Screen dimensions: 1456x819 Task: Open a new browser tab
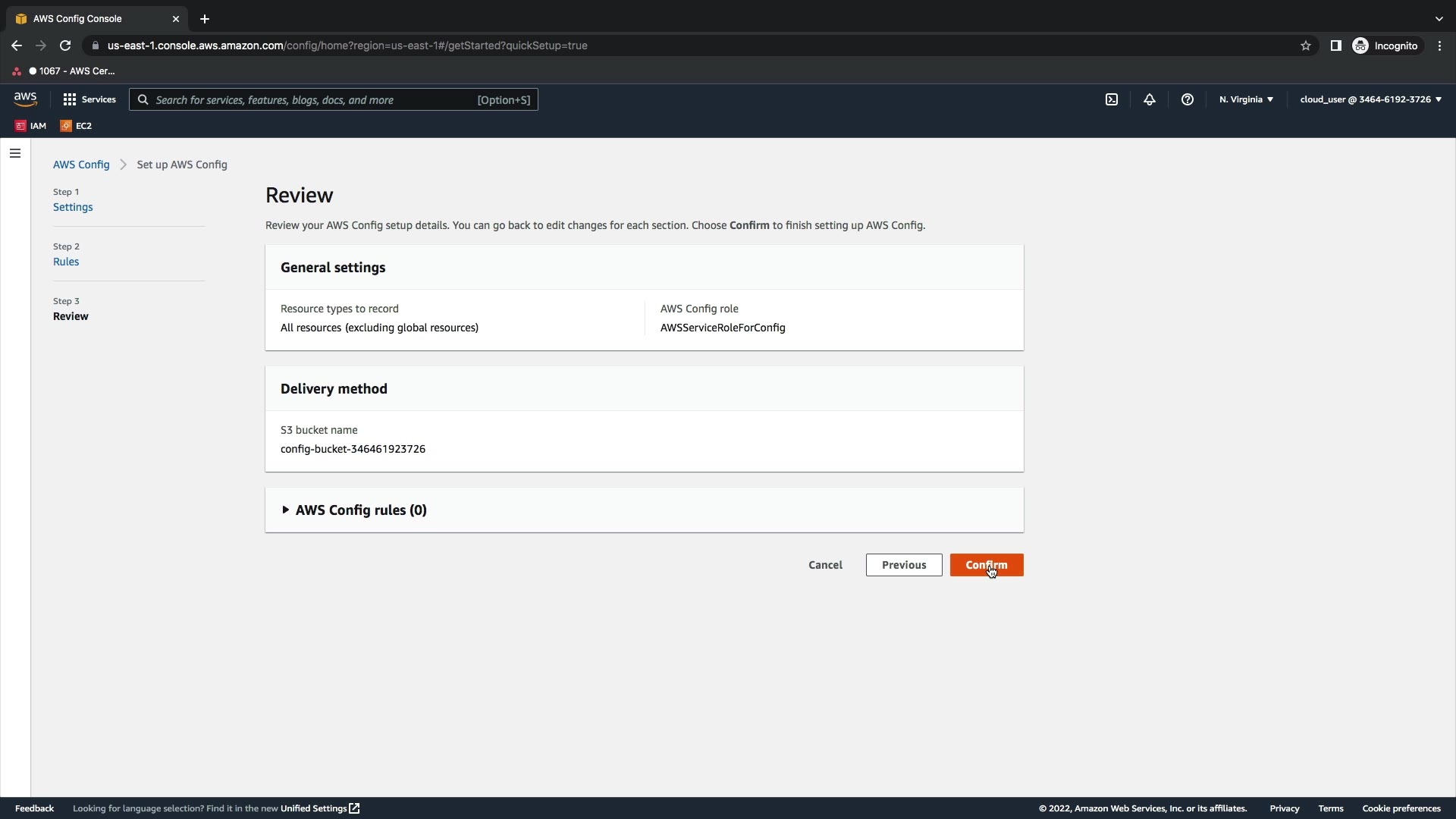(205, 19)
